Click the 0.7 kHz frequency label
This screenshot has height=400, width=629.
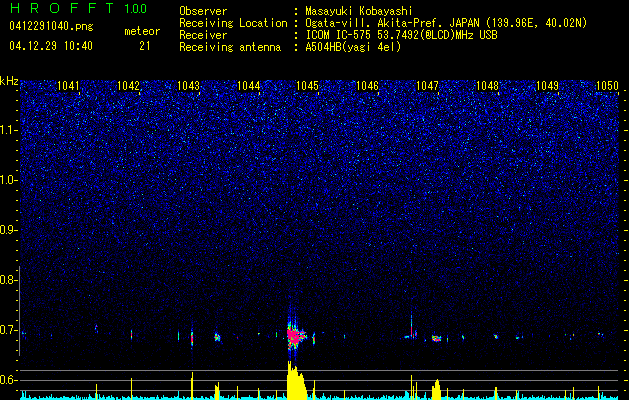[x=8, y=330]
